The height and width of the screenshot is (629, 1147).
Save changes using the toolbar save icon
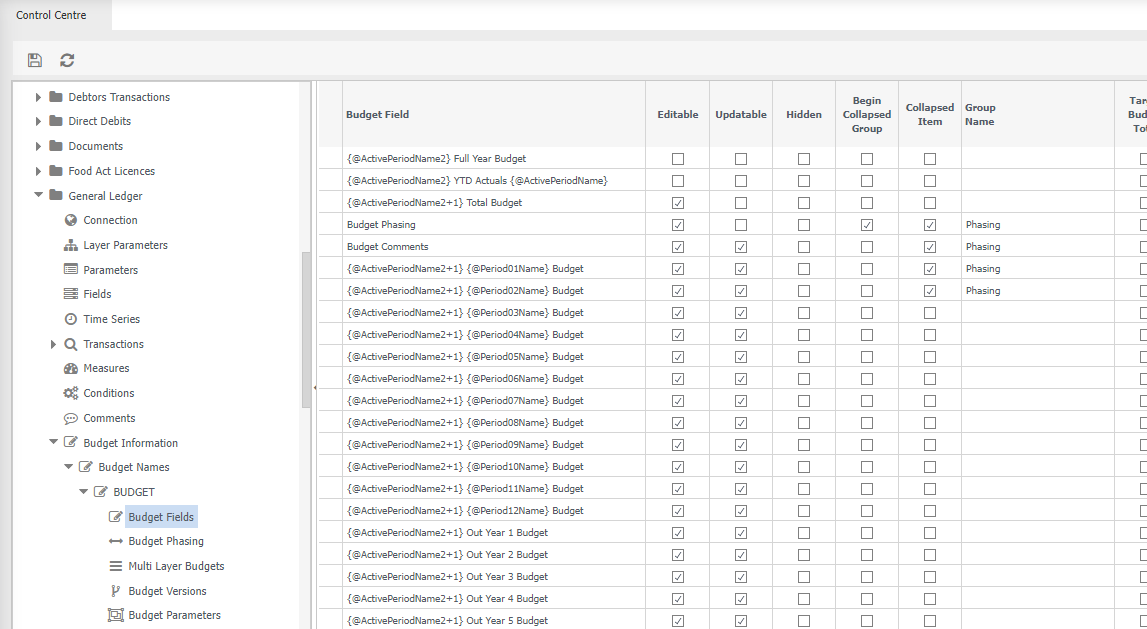tap(35, 60)
